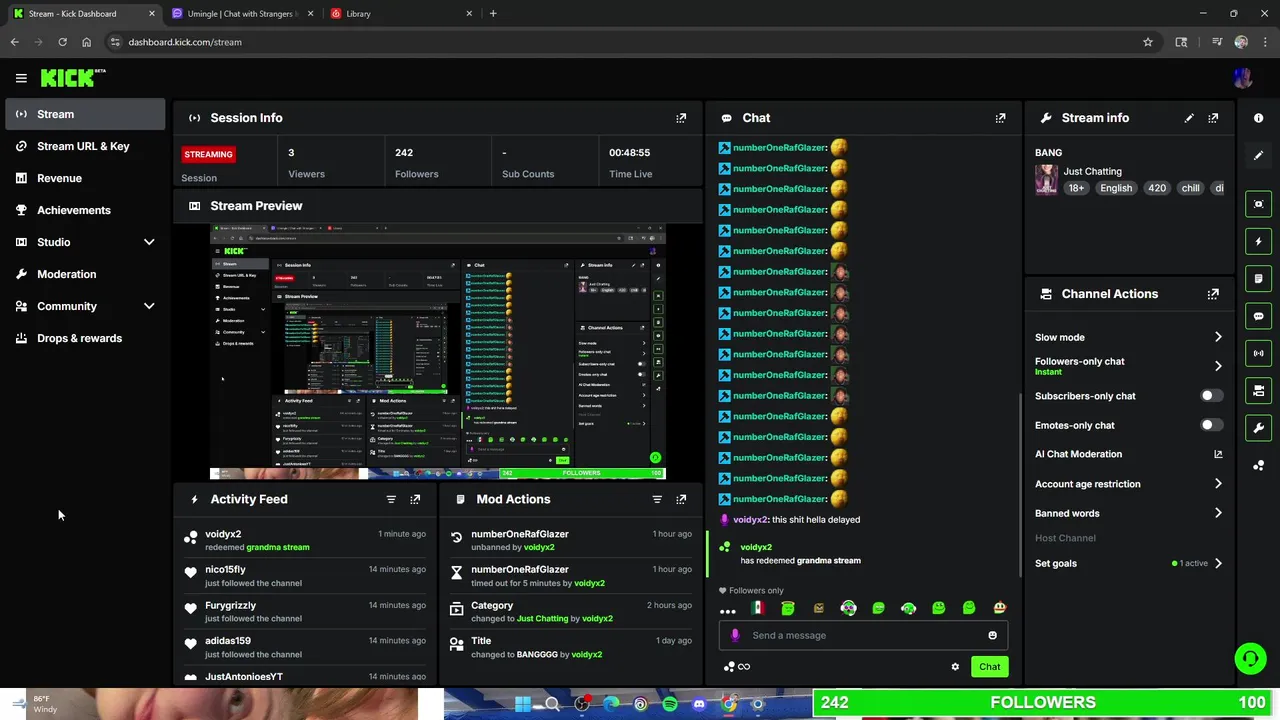Open Revenue in sidebar
The height and width of the screenshot is (720, 1280).
coord(85,178)
